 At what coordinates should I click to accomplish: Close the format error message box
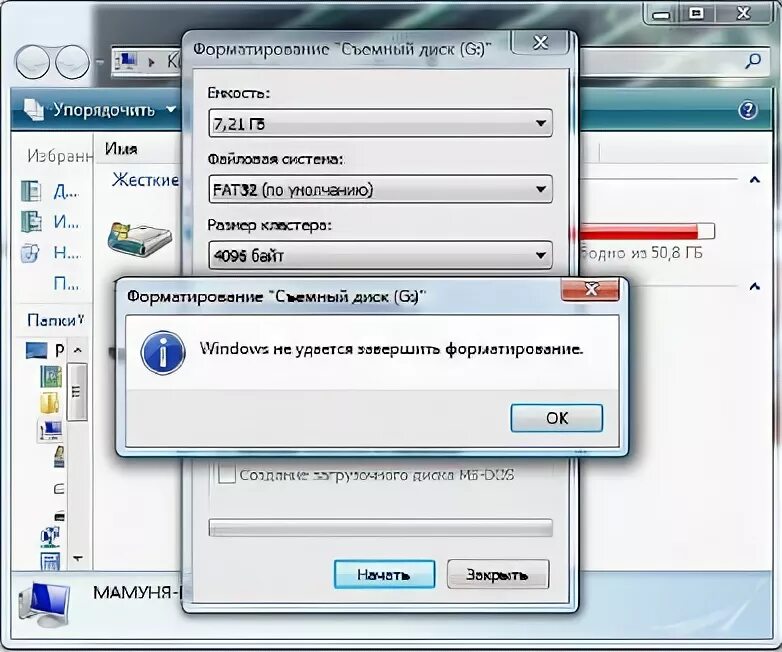590,289
